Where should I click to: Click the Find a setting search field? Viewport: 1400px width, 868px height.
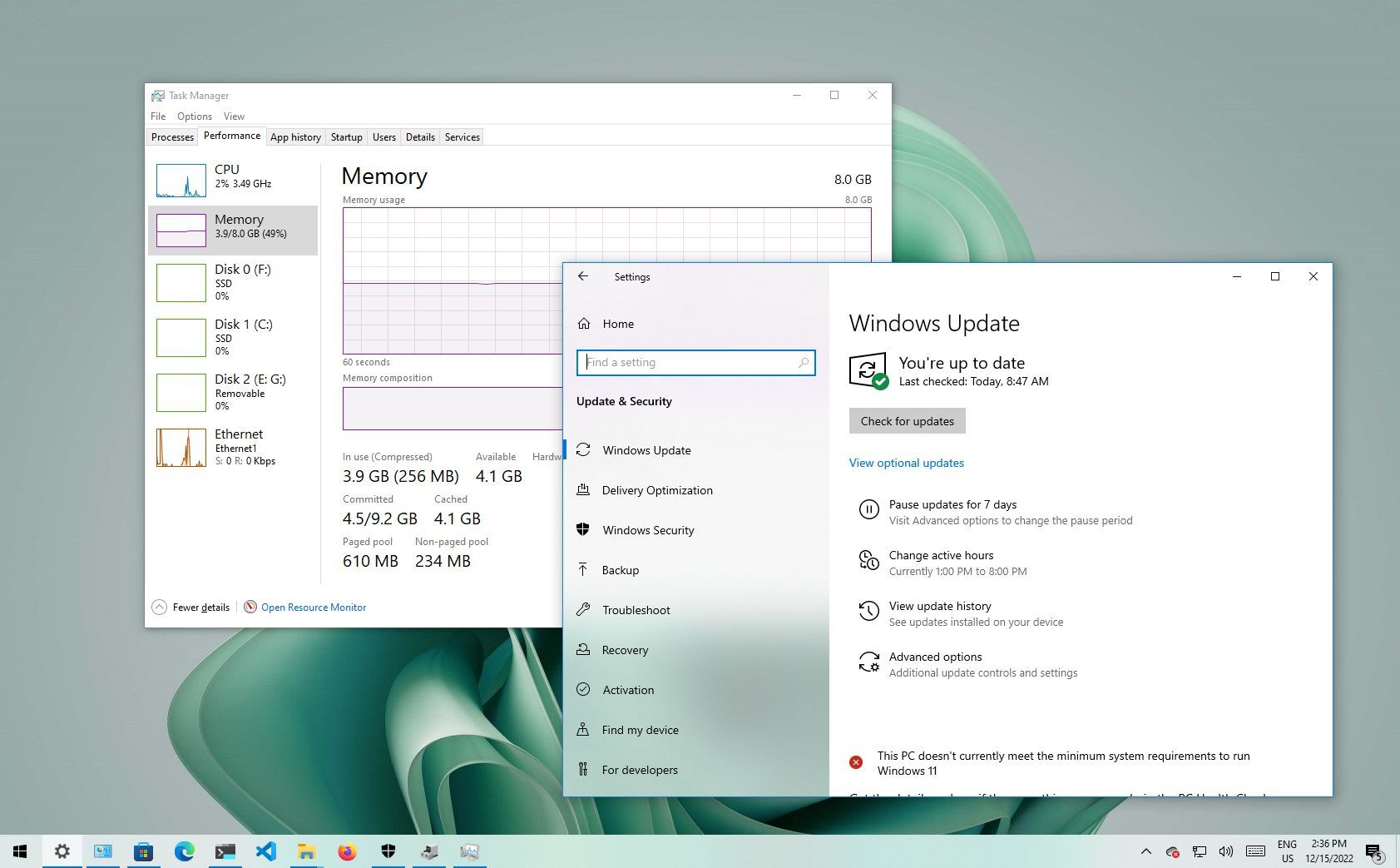coord(696,362)
